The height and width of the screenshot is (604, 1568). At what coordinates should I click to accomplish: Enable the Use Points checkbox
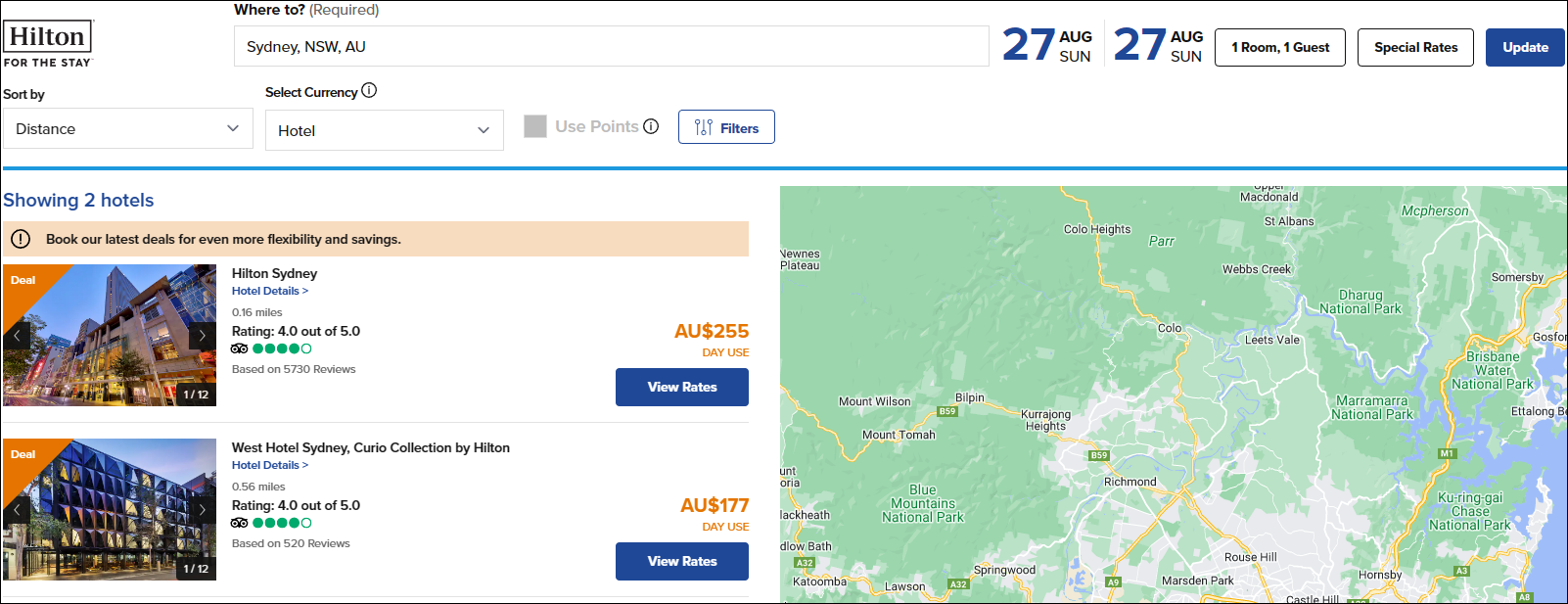coord(535,126)
